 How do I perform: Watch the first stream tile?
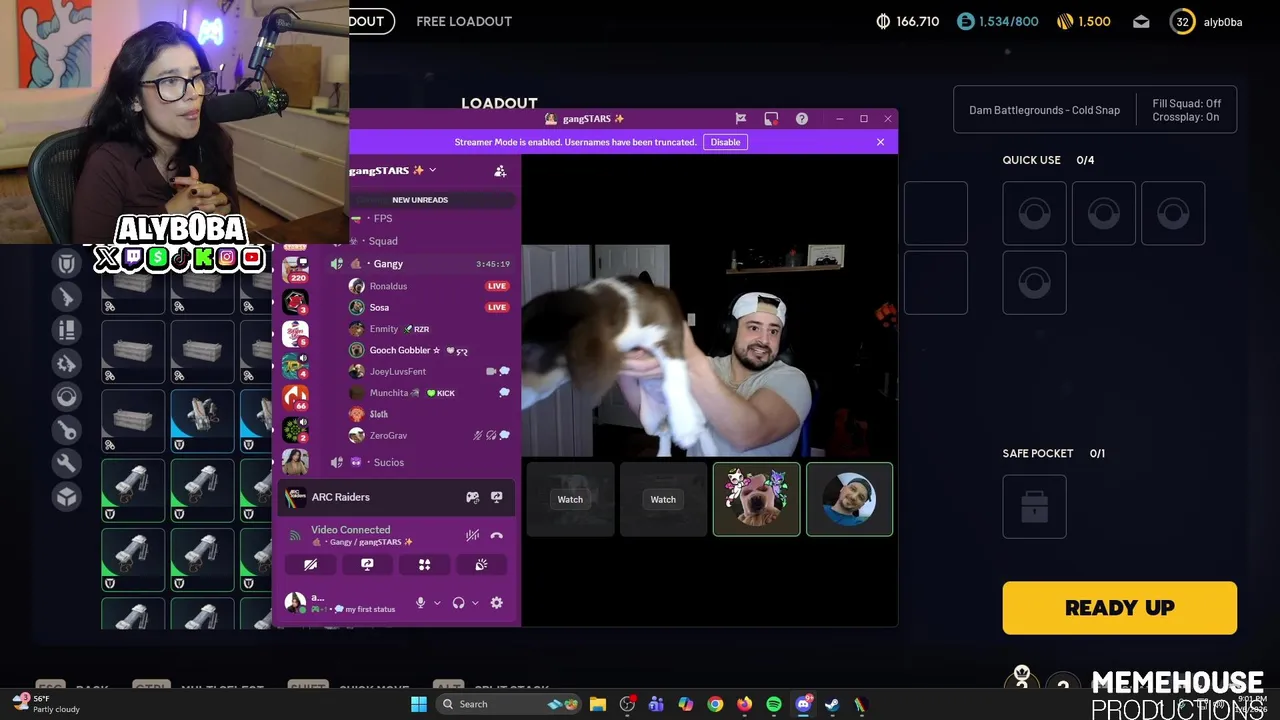click(x=570, y=500)
